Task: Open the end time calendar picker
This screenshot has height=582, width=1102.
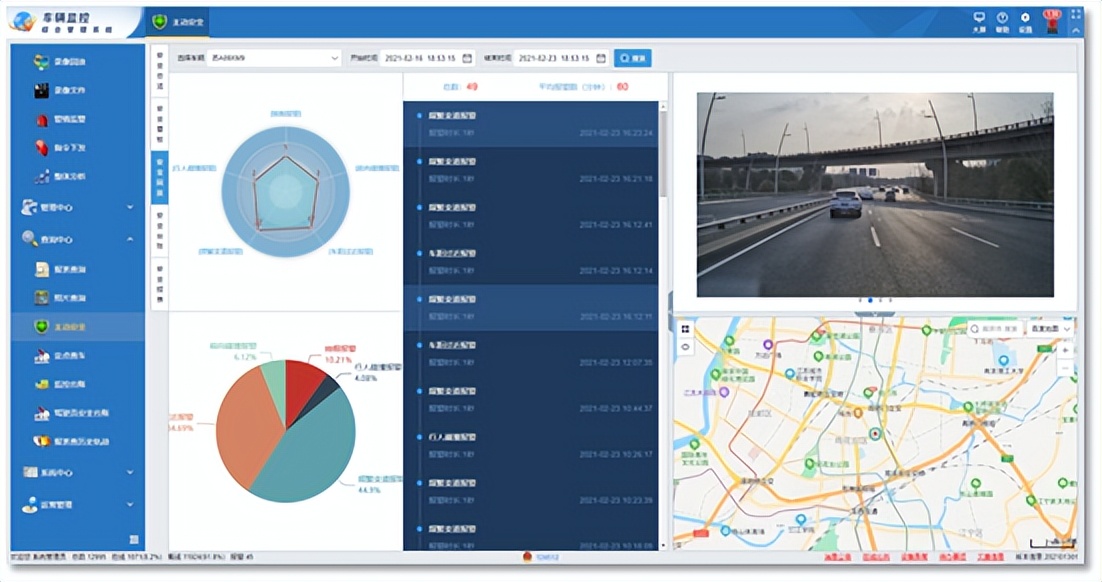Action: click(601, 58)
